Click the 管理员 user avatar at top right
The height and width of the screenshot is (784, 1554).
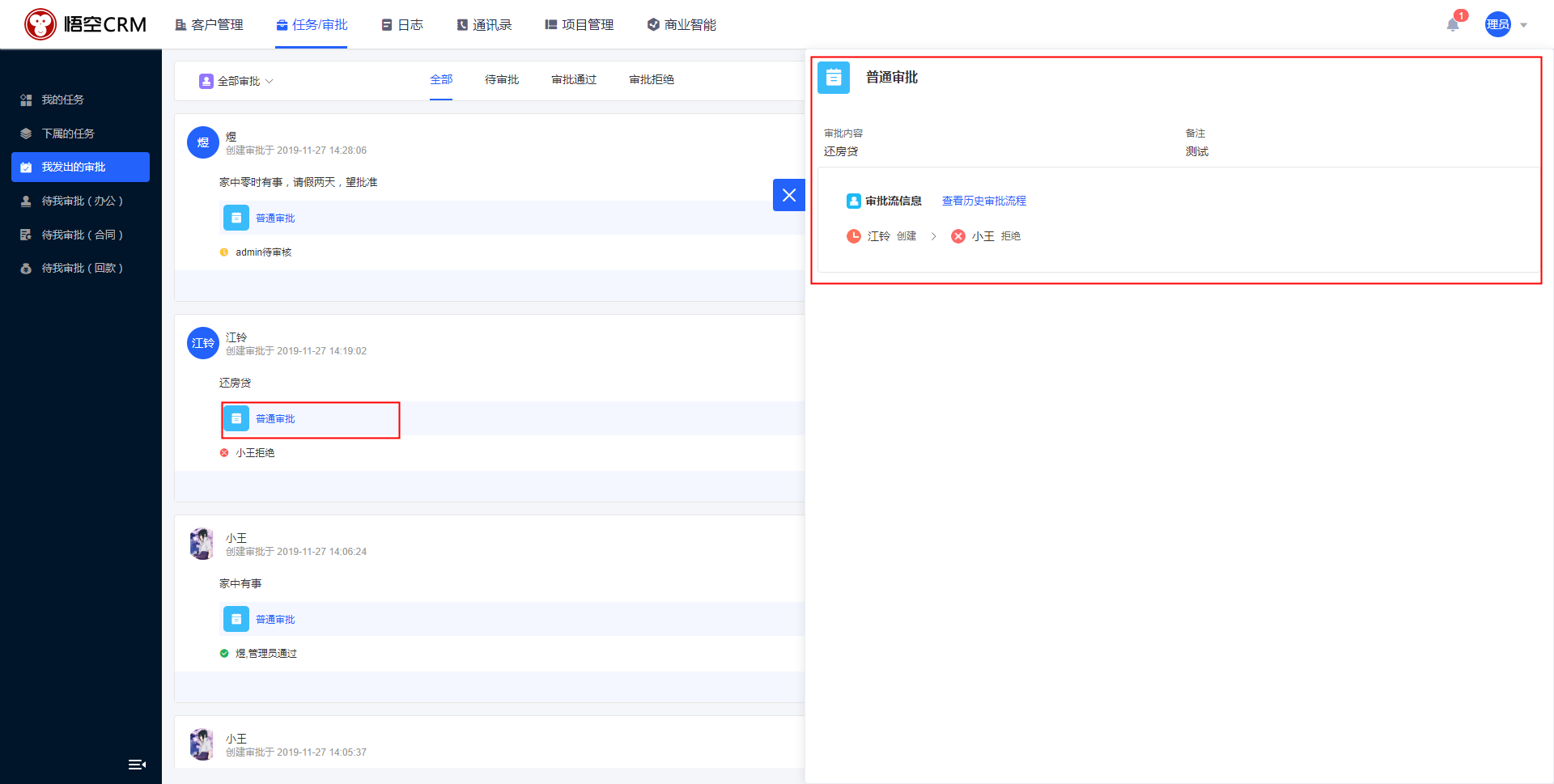coord(1497,24)
